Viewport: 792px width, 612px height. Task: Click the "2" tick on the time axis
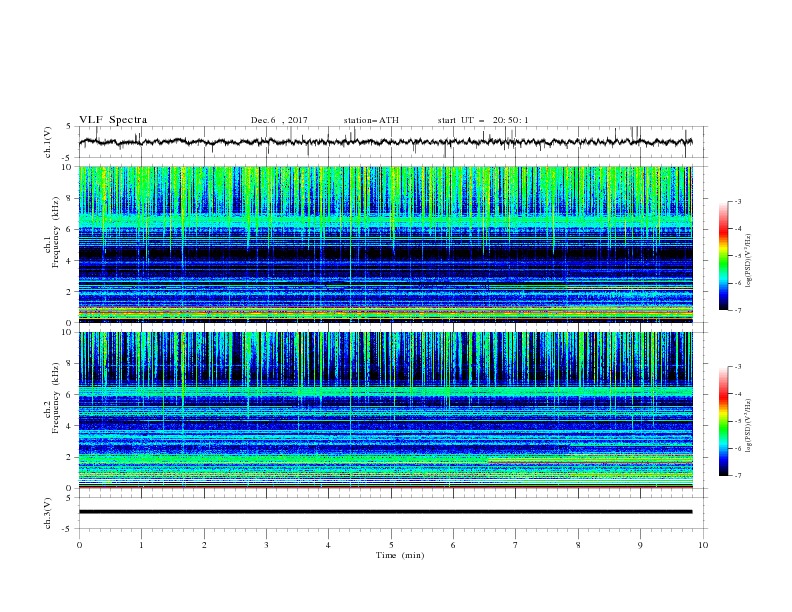tap(204, 545)
